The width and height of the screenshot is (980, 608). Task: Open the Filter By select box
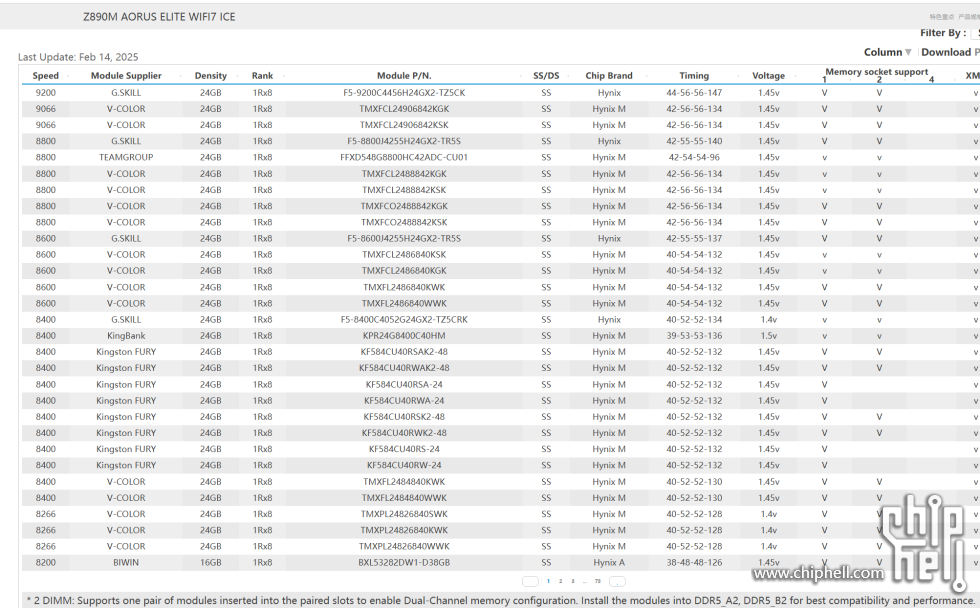[975, 33]
